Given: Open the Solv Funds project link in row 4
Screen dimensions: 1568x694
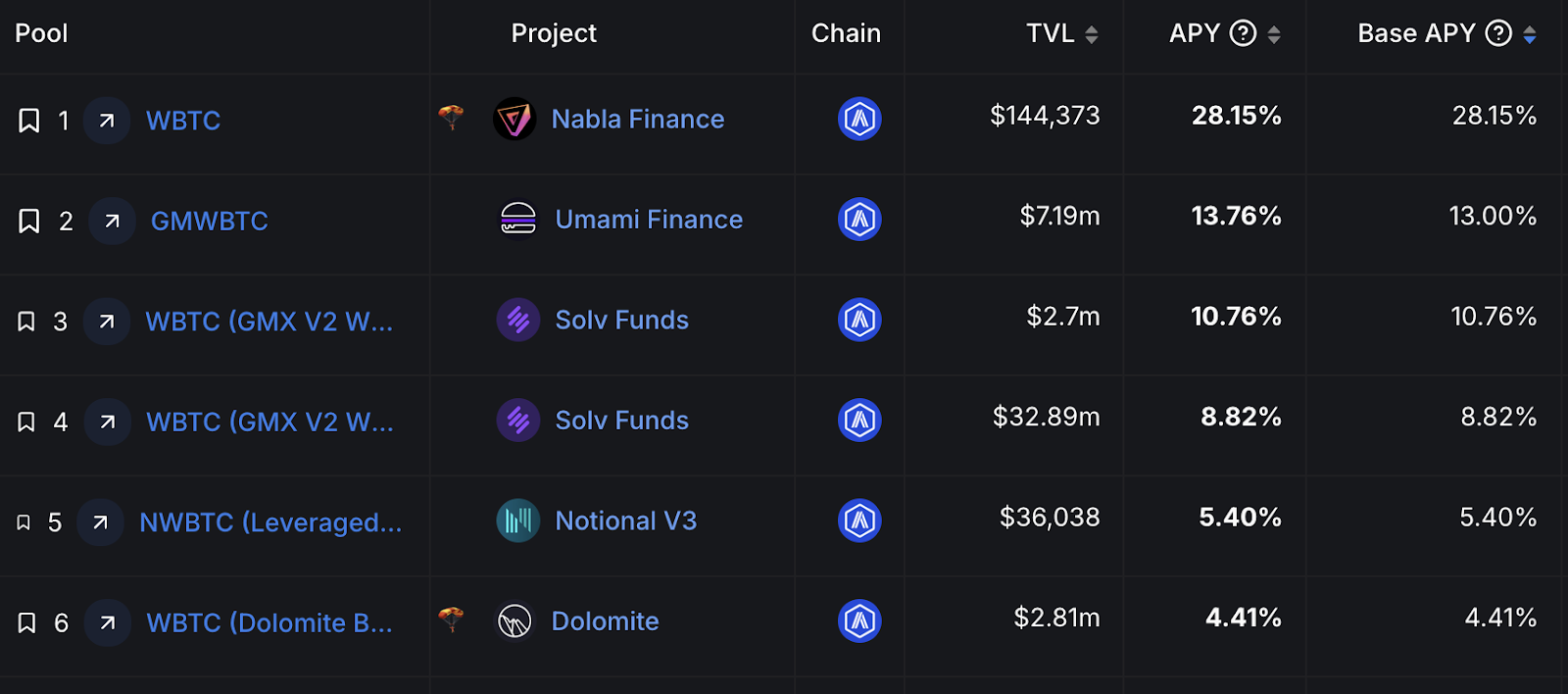Looking at the screenshot, I should pos(621,420).
